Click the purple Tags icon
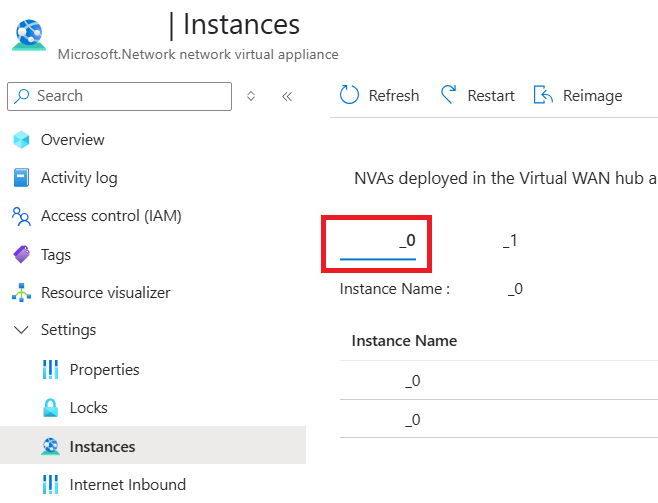This screenshot has height=503, width=658. 21,254
